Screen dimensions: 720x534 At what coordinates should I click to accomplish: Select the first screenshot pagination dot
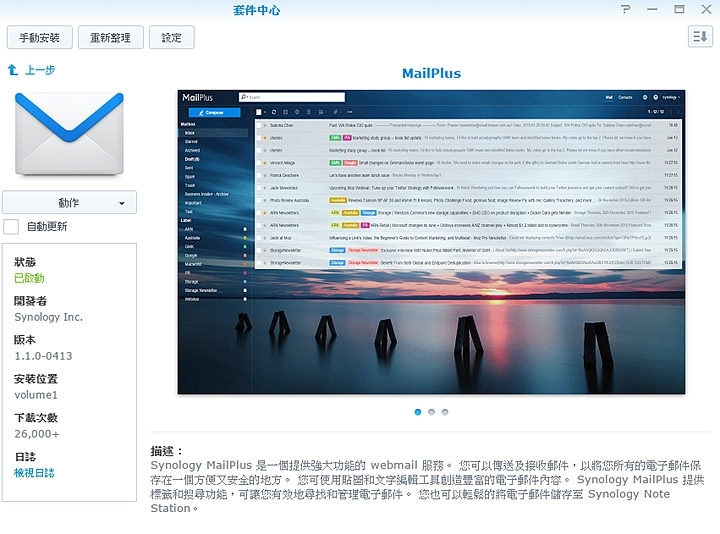[418, 412]
